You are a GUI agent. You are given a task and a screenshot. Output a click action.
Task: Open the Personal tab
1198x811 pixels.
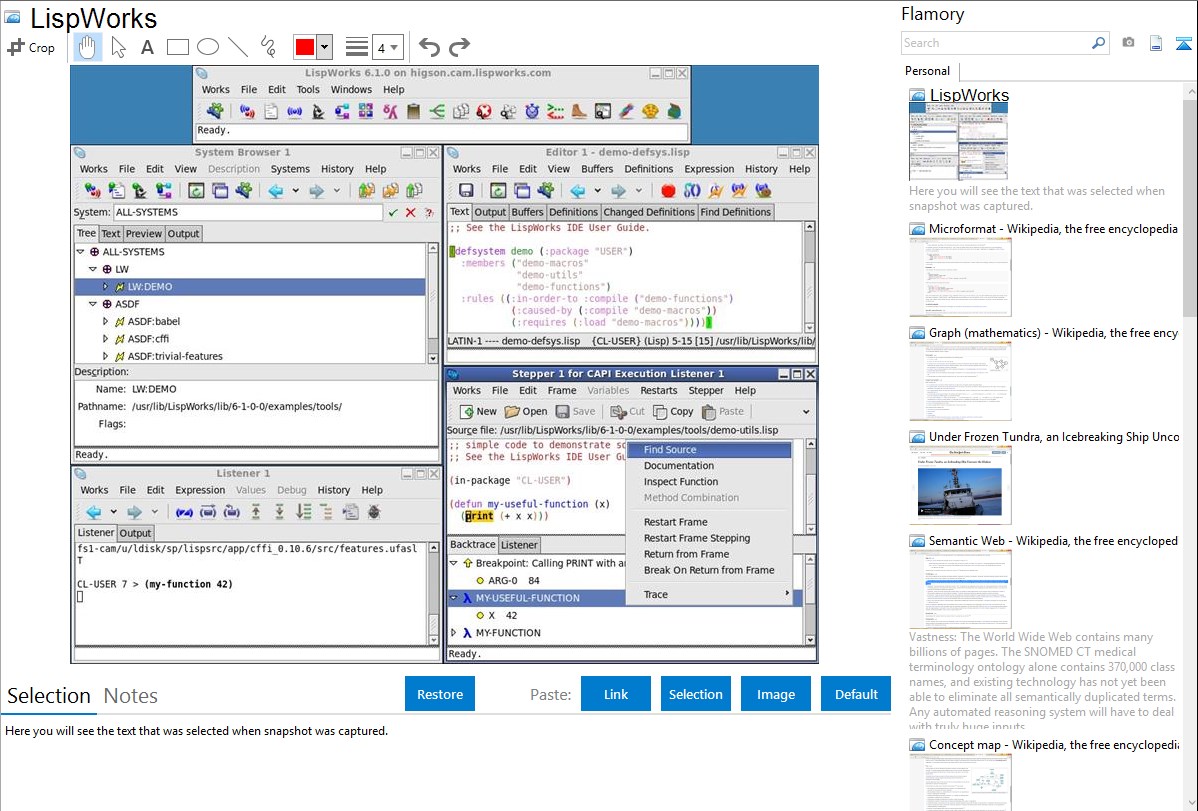[x=928, y=71]
